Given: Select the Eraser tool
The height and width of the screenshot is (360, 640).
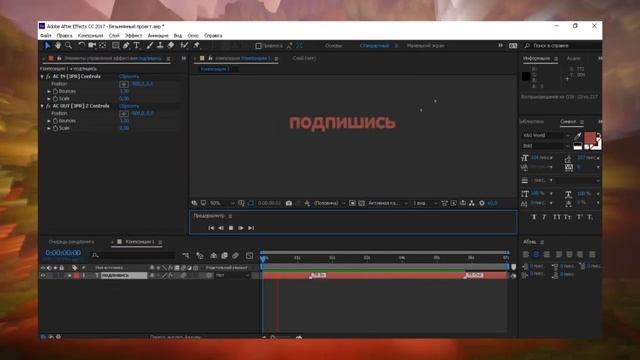Looking at the screenshot, I should (x=171, y=45).
